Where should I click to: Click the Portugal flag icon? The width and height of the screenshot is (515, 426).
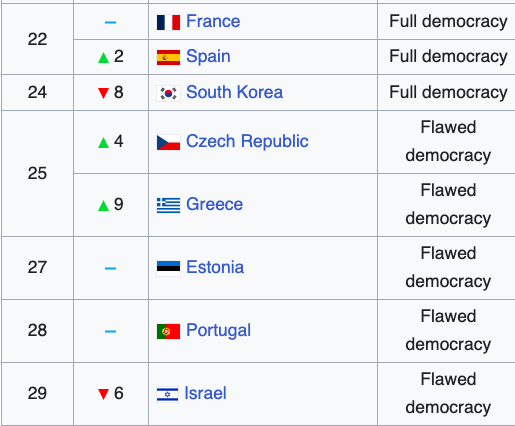[x=168, y=331]
